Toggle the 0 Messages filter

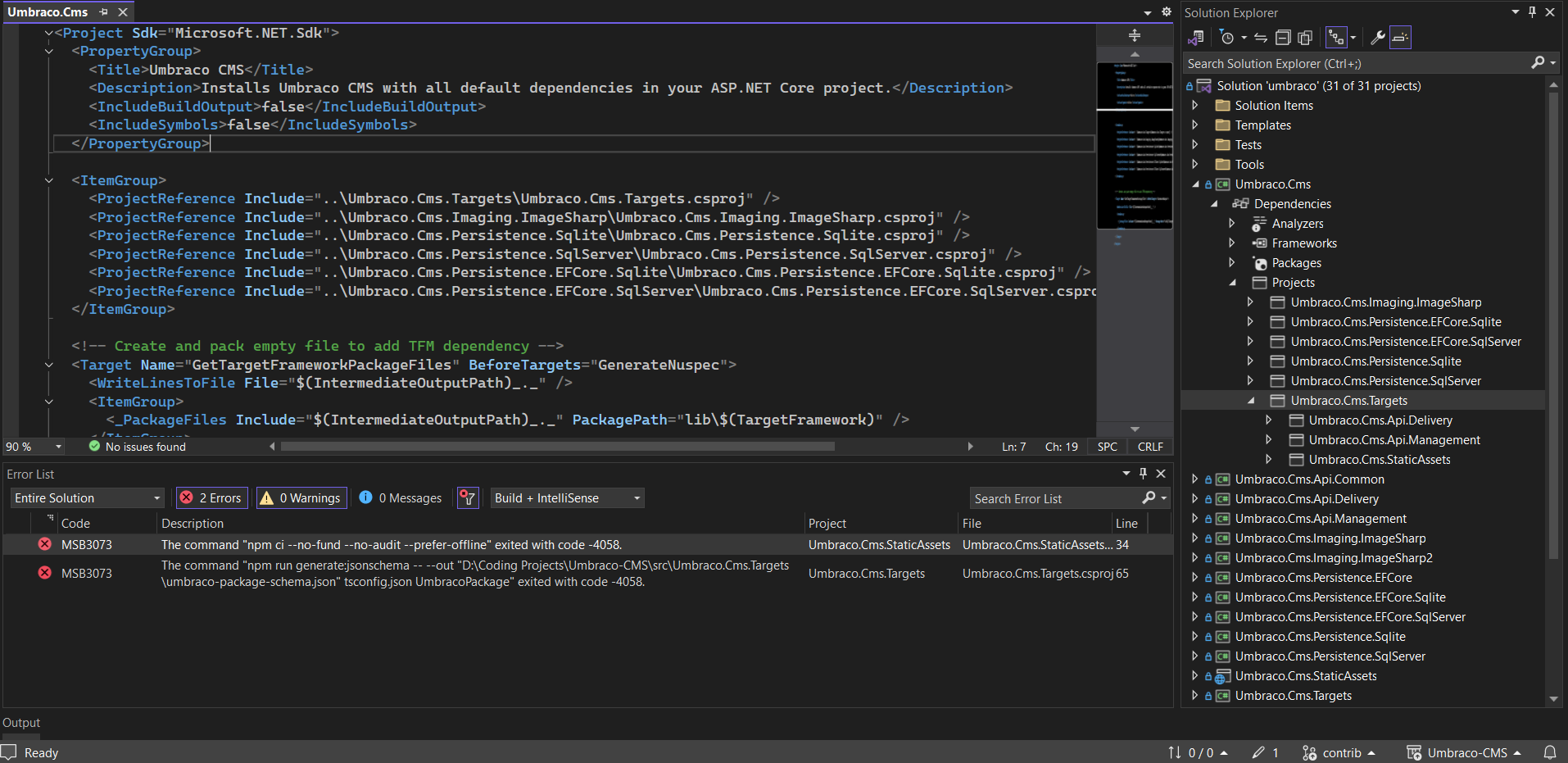[400, 497]
